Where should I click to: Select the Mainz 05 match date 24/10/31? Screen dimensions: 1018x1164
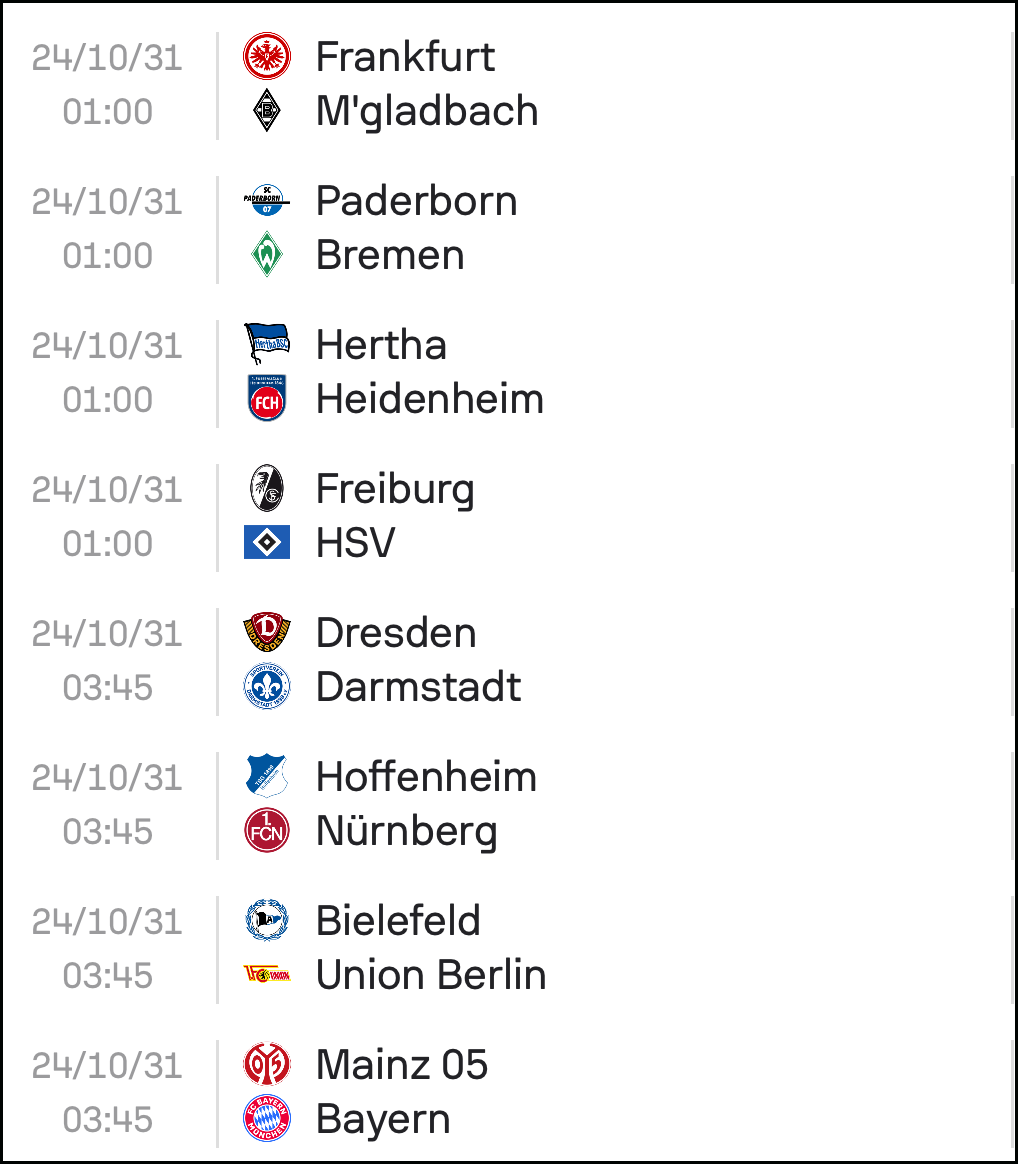point(107,1066)
